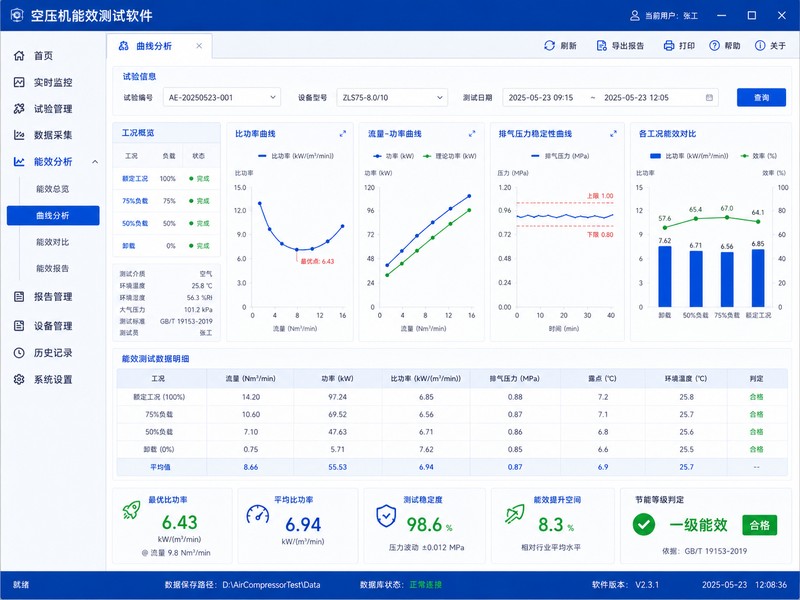This screenshot has width=800, height=600.
Task: Click the 曲线分析 tab icon
Action: pos(123,46)
